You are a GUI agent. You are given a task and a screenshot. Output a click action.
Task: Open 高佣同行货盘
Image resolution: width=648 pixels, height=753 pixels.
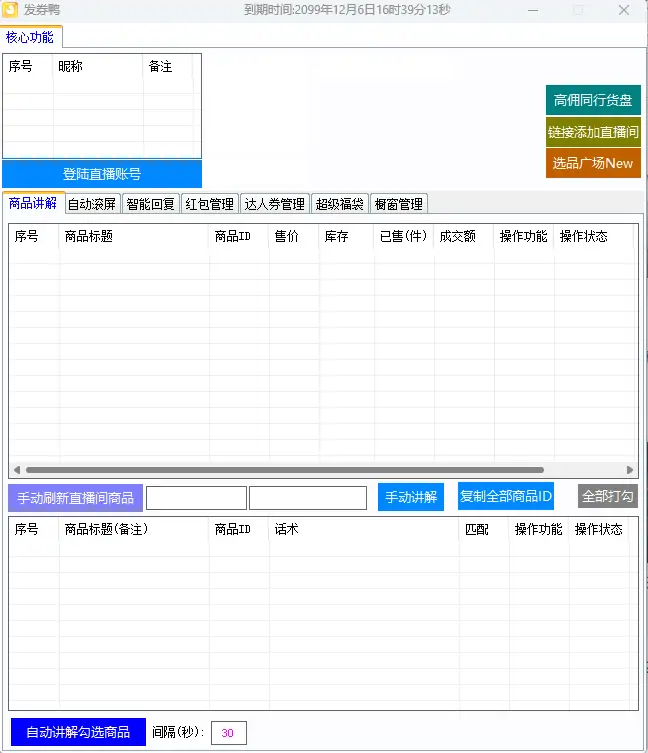pyautogui.click(x=593, y=100)
